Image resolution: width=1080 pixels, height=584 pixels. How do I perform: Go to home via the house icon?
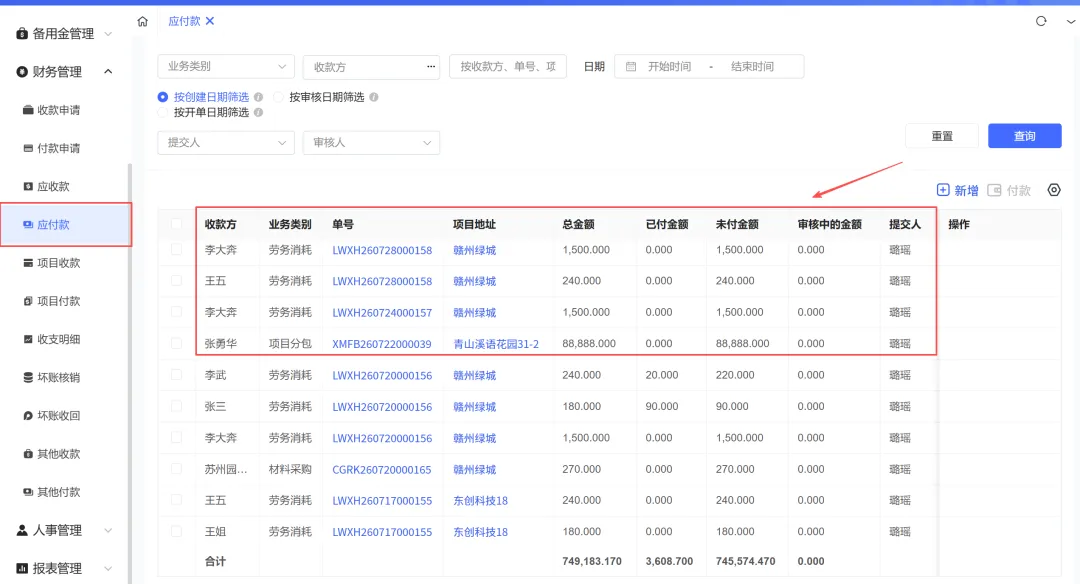point(143,21)
